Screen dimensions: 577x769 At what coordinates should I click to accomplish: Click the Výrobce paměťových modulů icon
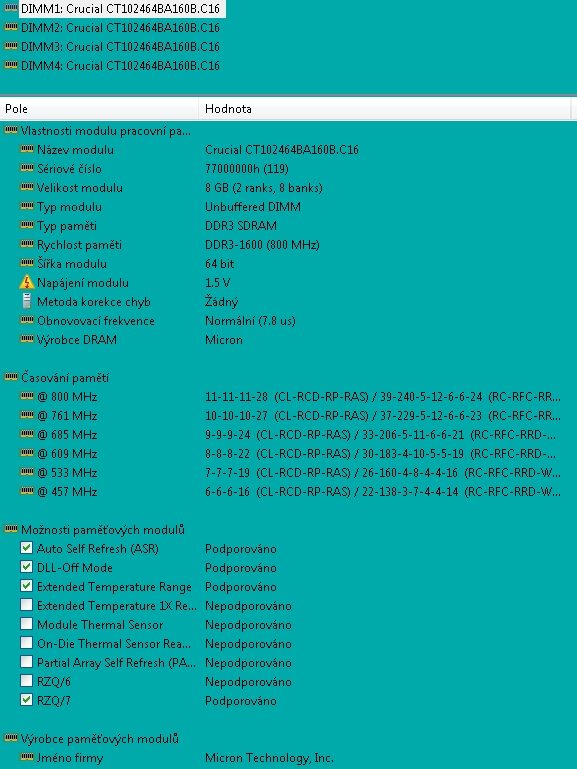[x=11, y=738]
